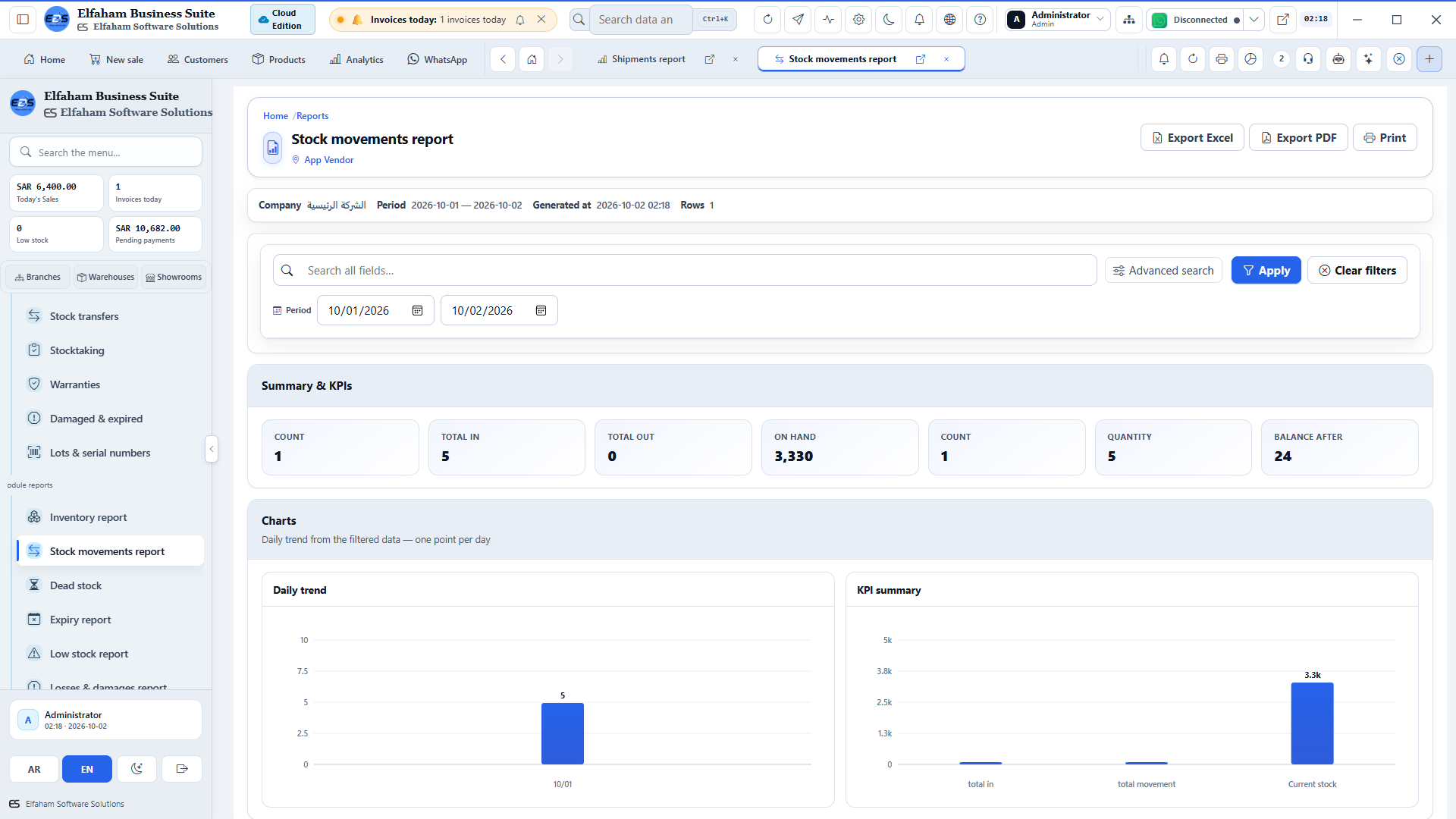Follow the Reports breadcrumb link
Viewport: 1456px width, 819px height.
[x=312, y=116]
